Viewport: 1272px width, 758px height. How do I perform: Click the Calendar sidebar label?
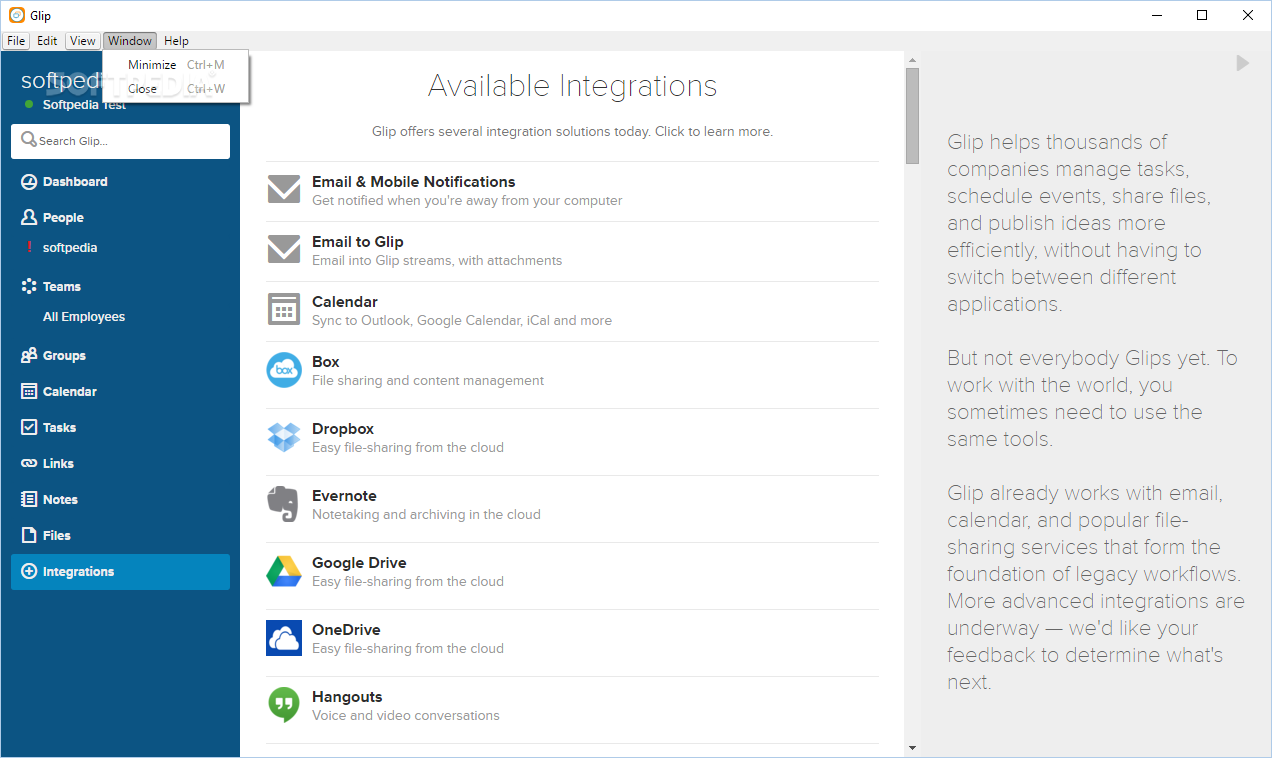click(x=70, y=391)
